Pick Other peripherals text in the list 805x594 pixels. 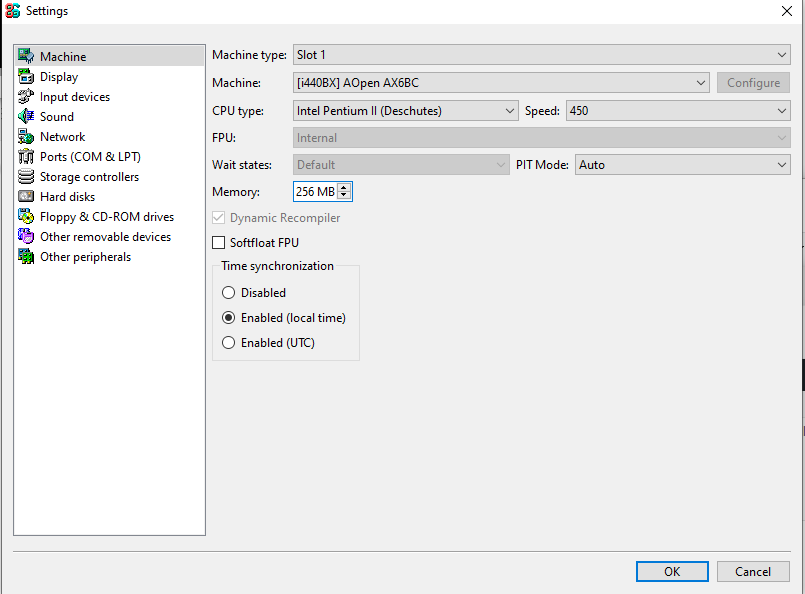pos(85,257)
